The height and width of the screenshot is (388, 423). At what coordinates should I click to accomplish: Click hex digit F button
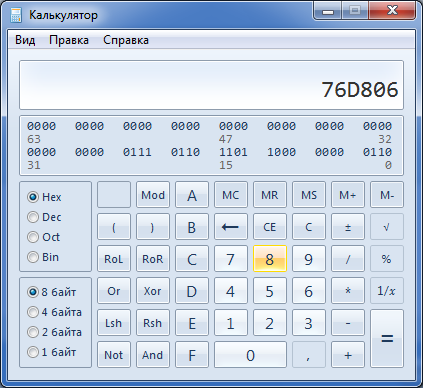click(192, 355)
